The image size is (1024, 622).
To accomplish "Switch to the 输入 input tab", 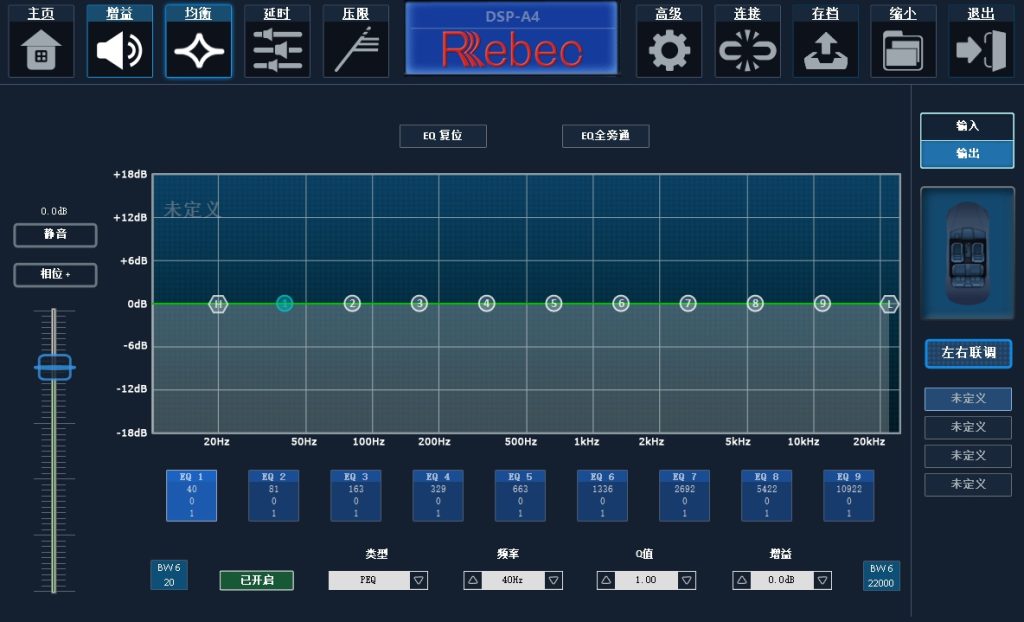I will pyautogui.click(x=967, y=126).
